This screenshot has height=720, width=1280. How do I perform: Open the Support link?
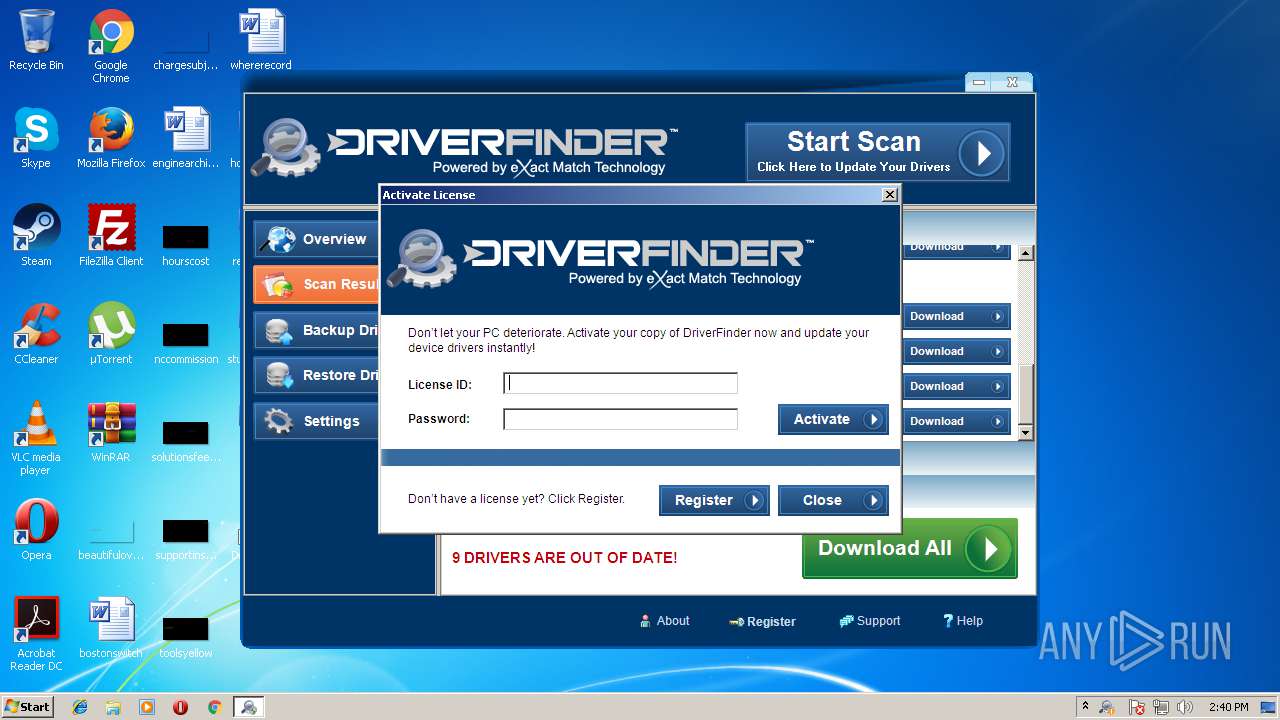[870, 621]
